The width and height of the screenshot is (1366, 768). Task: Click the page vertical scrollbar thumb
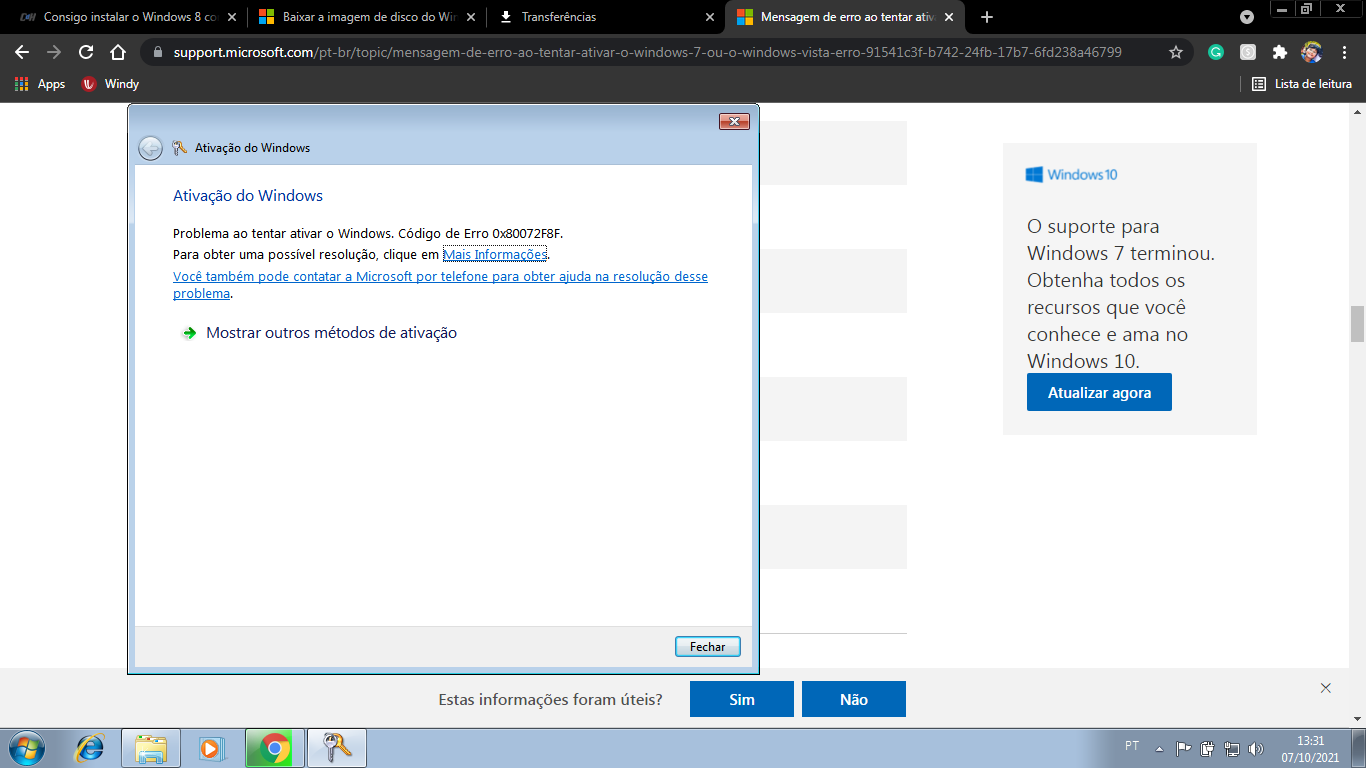(1357, 324)
